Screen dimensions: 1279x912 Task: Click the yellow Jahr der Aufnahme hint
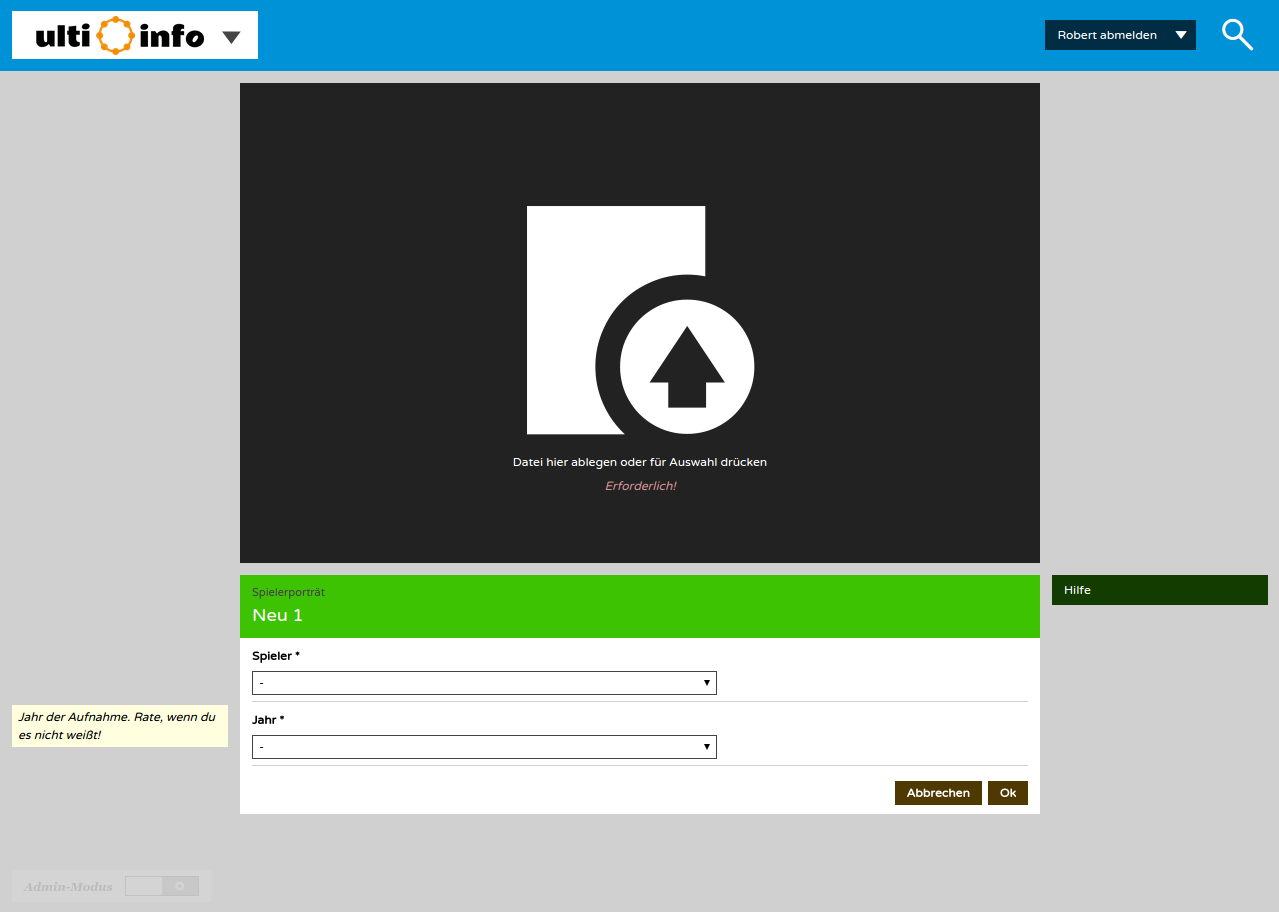pos(119,726)
